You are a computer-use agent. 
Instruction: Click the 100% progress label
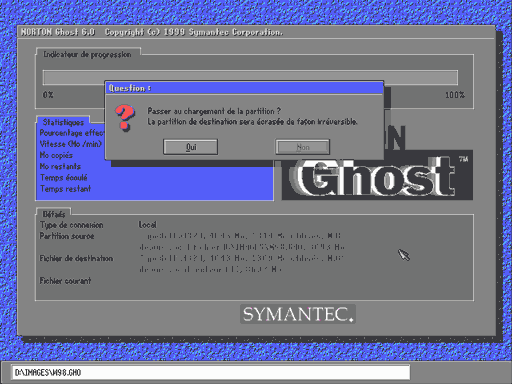(x=455, y=95)
